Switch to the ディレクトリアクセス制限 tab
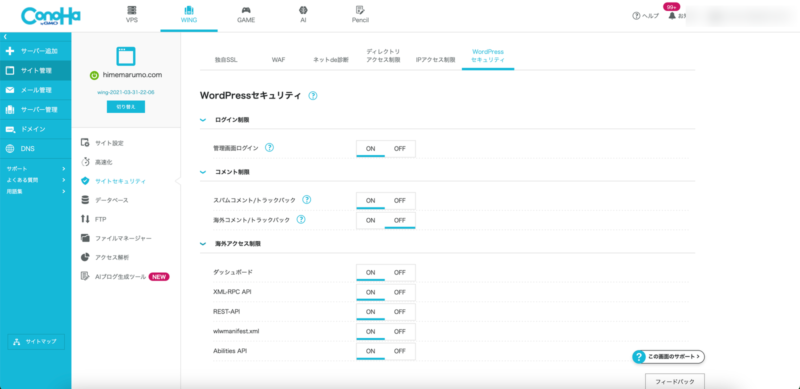Screen dimensions: 800x389 coord(383,56)
